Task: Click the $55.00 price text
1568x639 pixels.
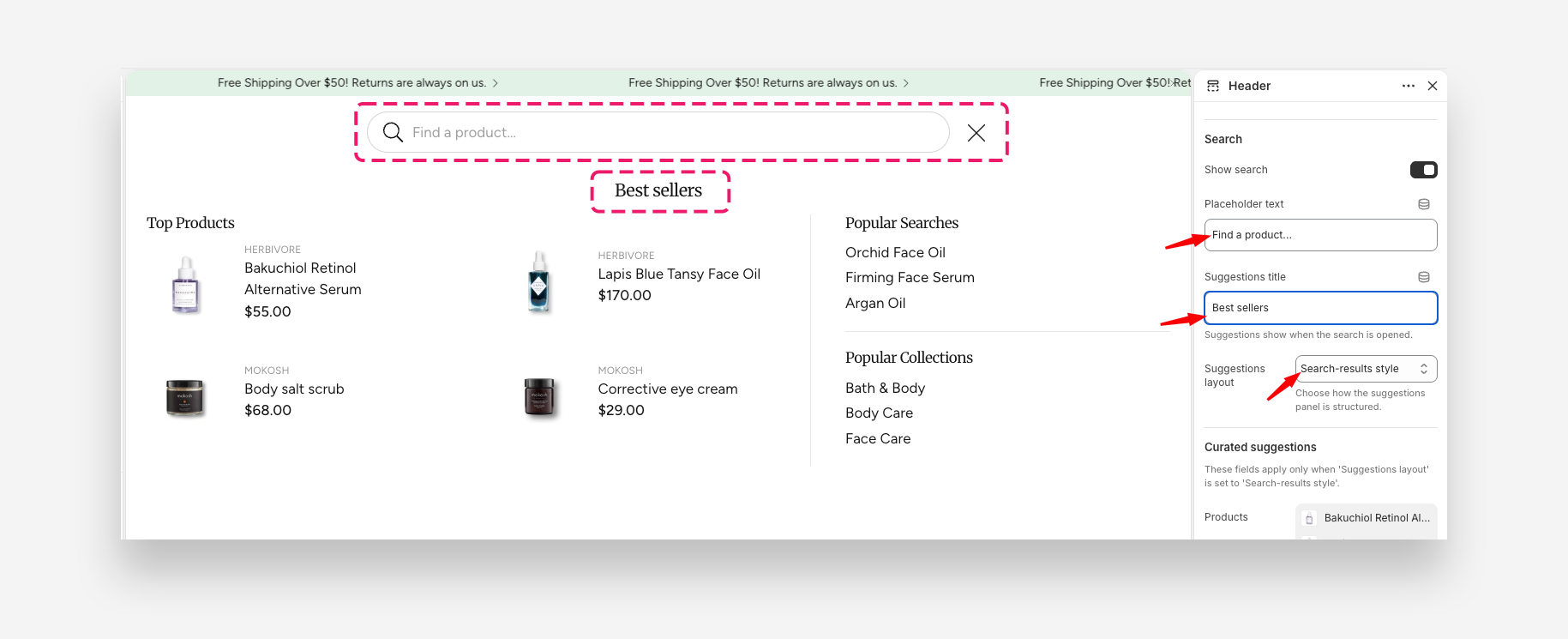Action: coord(267,311)
